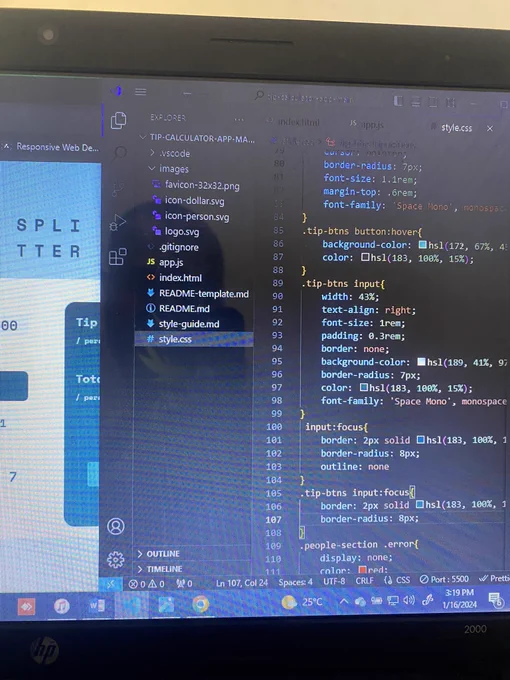Show hidden system tray icons chevron
Image resolution: width=510 pixels, height=680 pixels.
point(343,602)
